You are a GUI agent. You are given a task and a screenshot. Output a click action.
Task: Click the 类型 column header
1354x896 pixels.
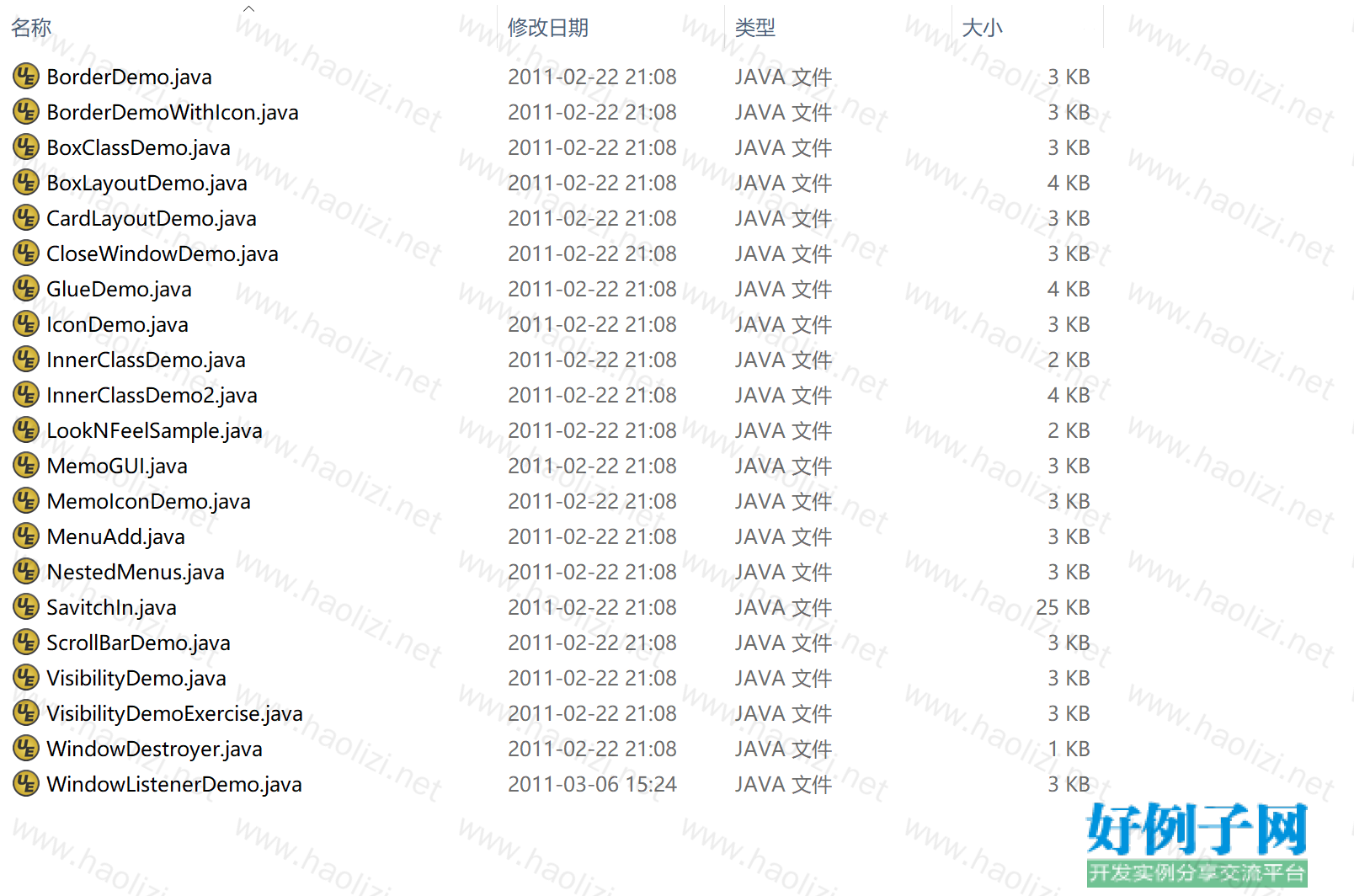pyautogui.click(x=754, y=28)
